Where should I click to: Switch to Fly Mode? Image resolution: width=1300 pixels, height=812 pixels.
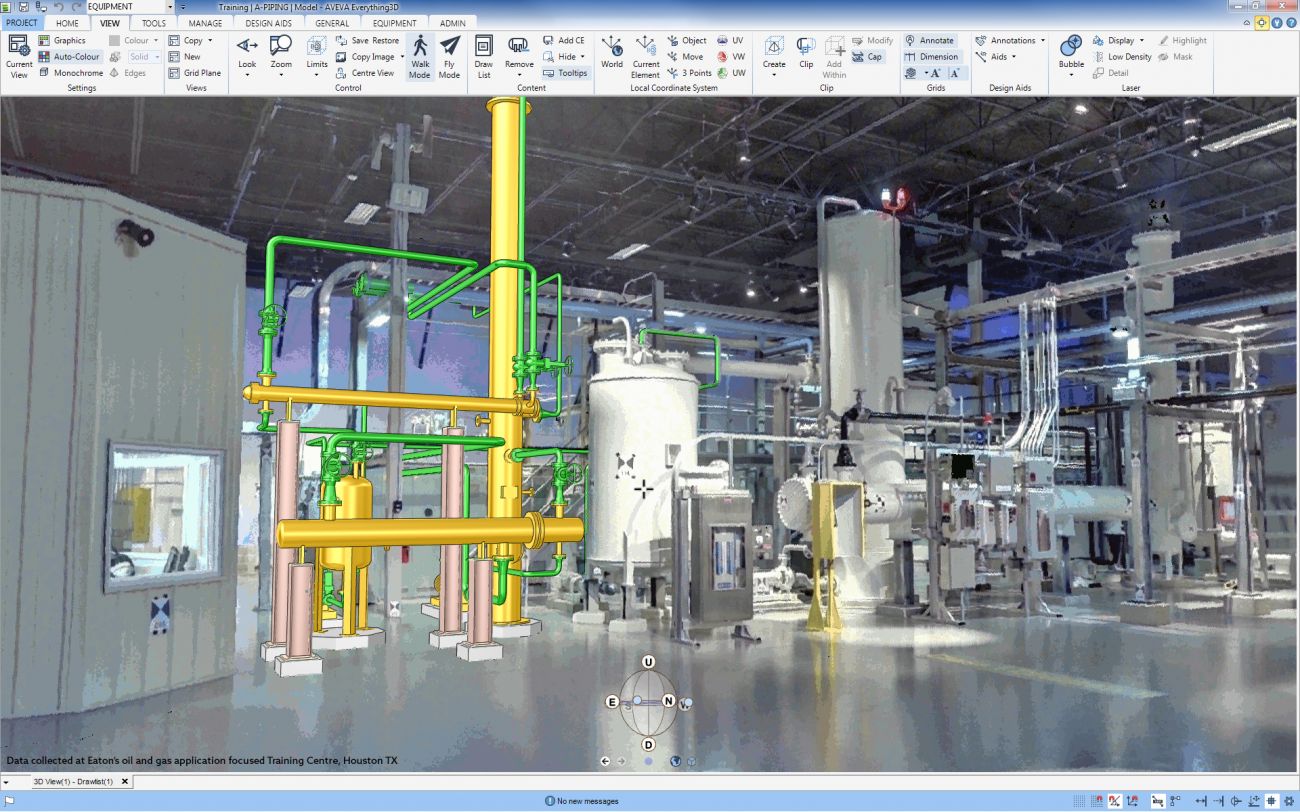point(449,57)
